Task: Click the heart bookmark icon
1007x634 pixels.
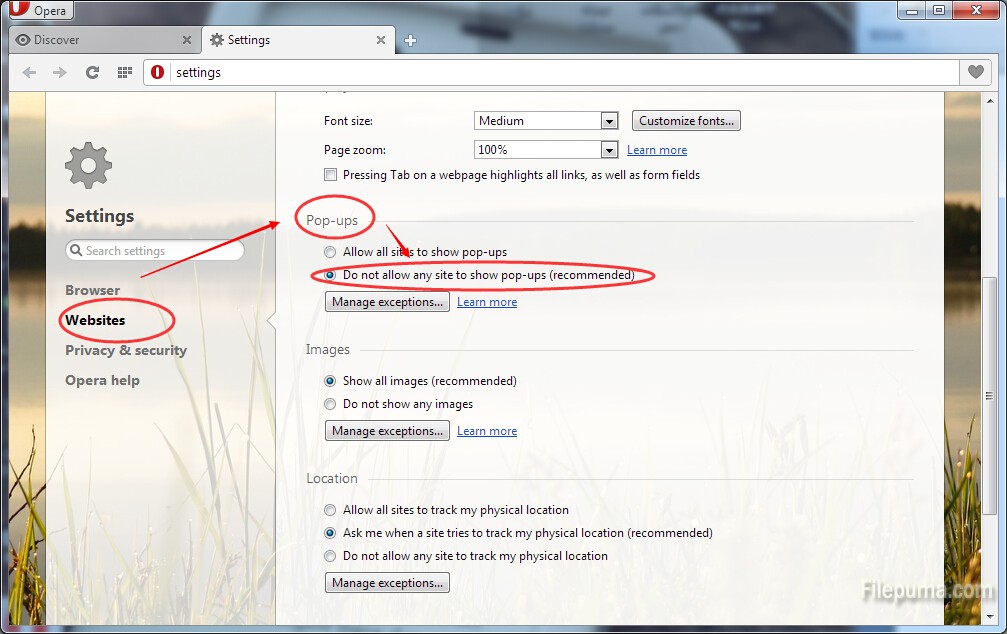Action: click(975, 72)
